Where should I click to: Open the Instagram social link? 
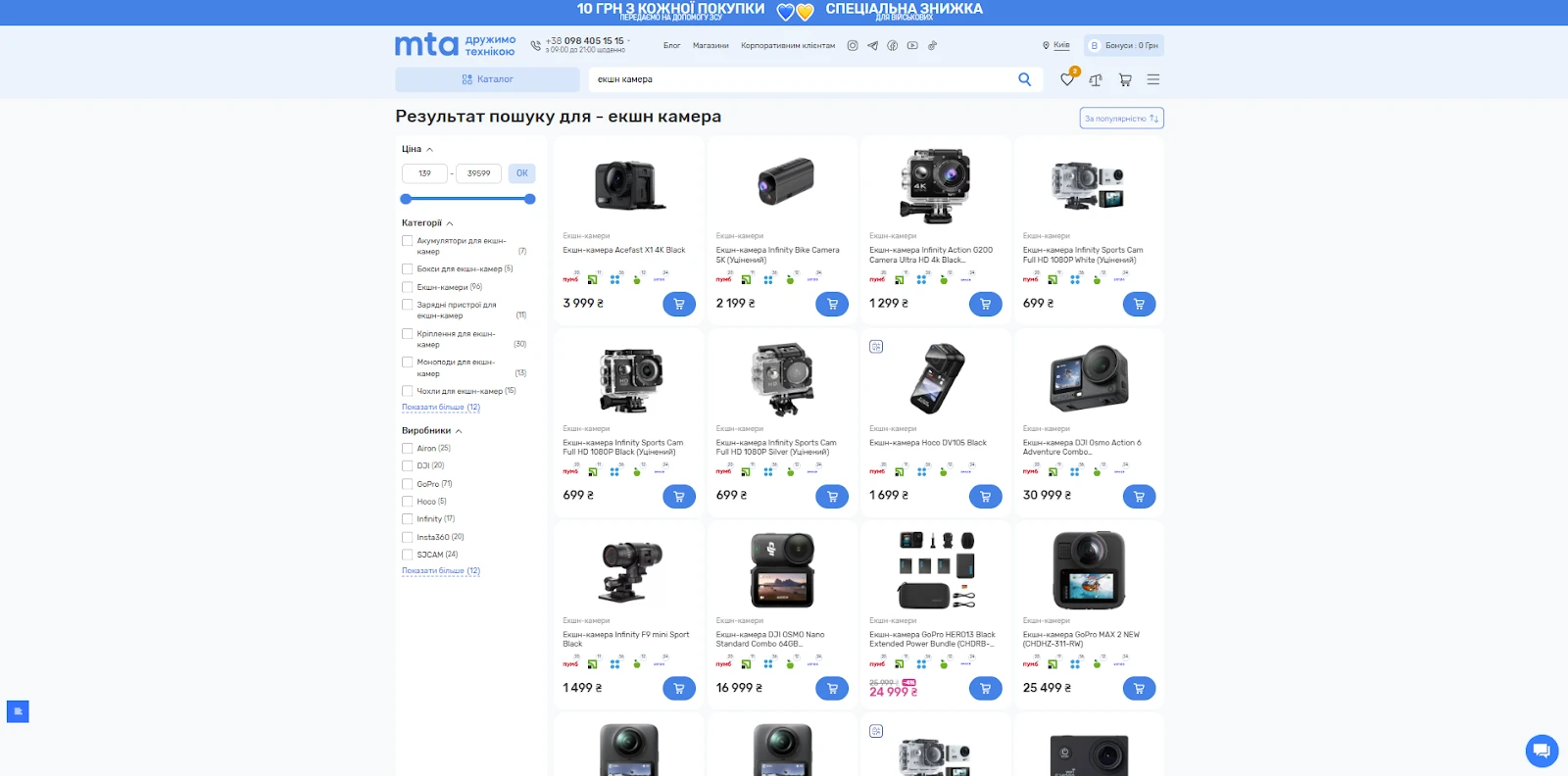coord(853,46)
